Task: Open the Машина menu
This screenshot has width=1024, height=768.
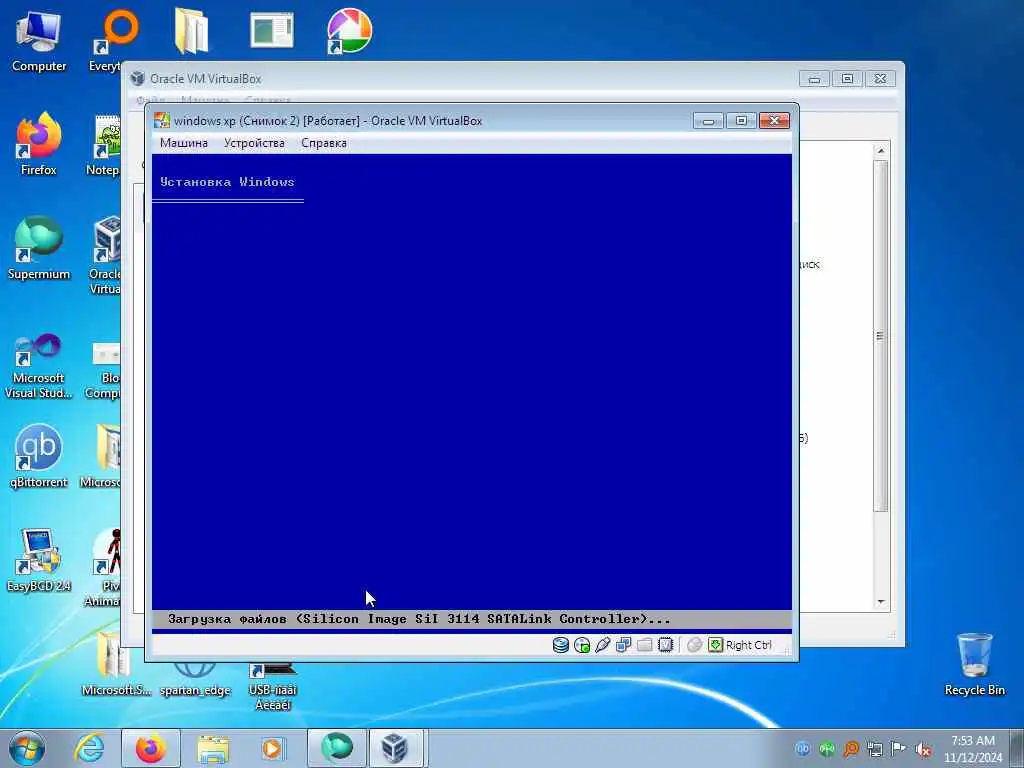Action: click(184, 143)
